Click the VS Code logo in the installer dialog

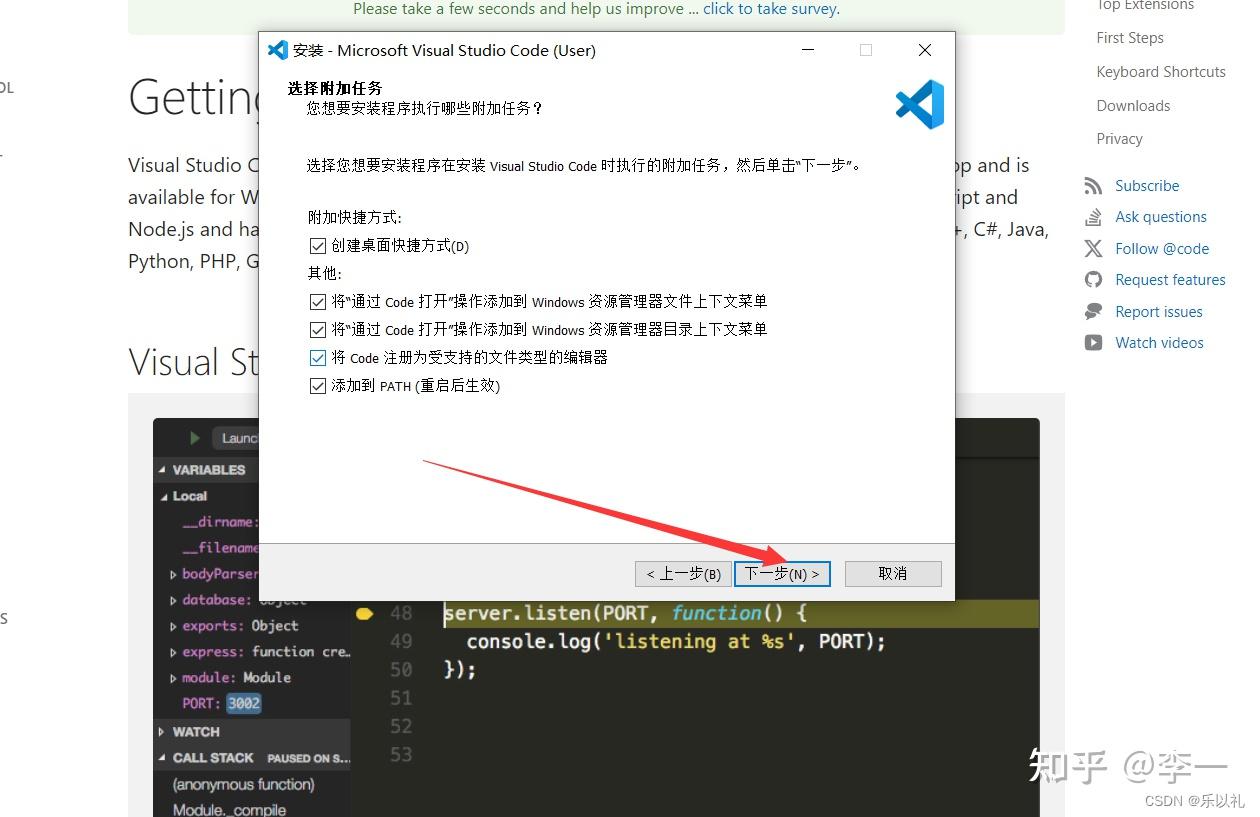918,104
